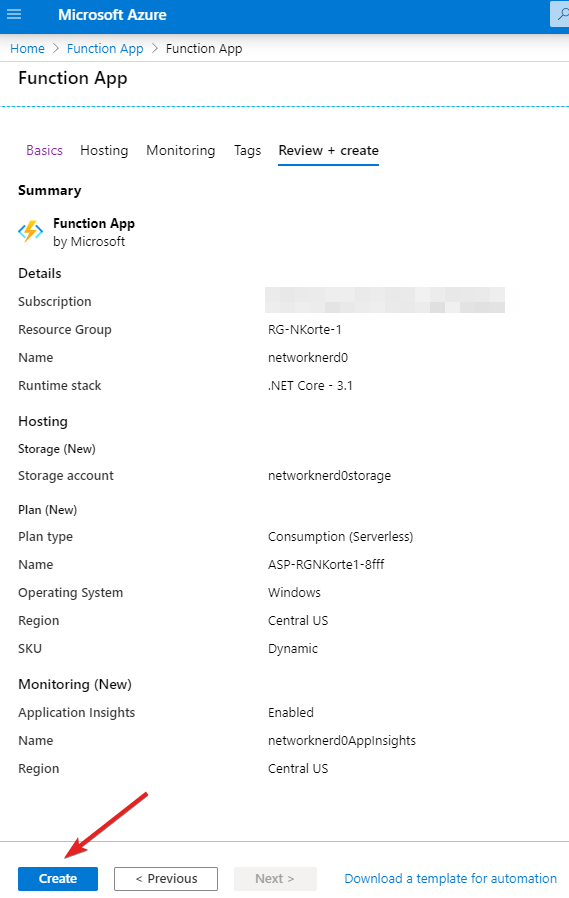Click the disabled Next button

point(275,879)
